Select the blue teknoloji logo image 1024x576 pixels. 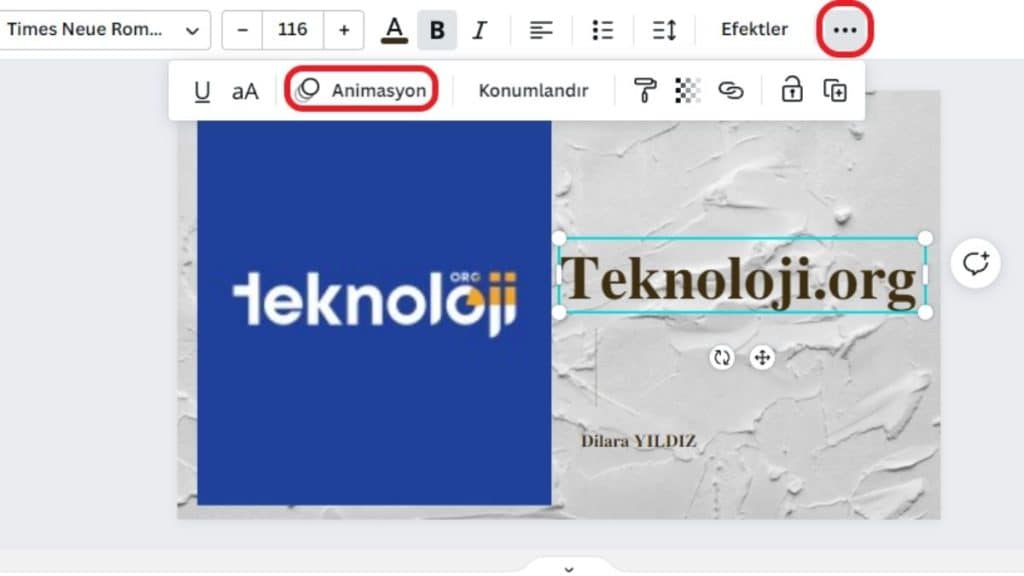click(374, 312)
